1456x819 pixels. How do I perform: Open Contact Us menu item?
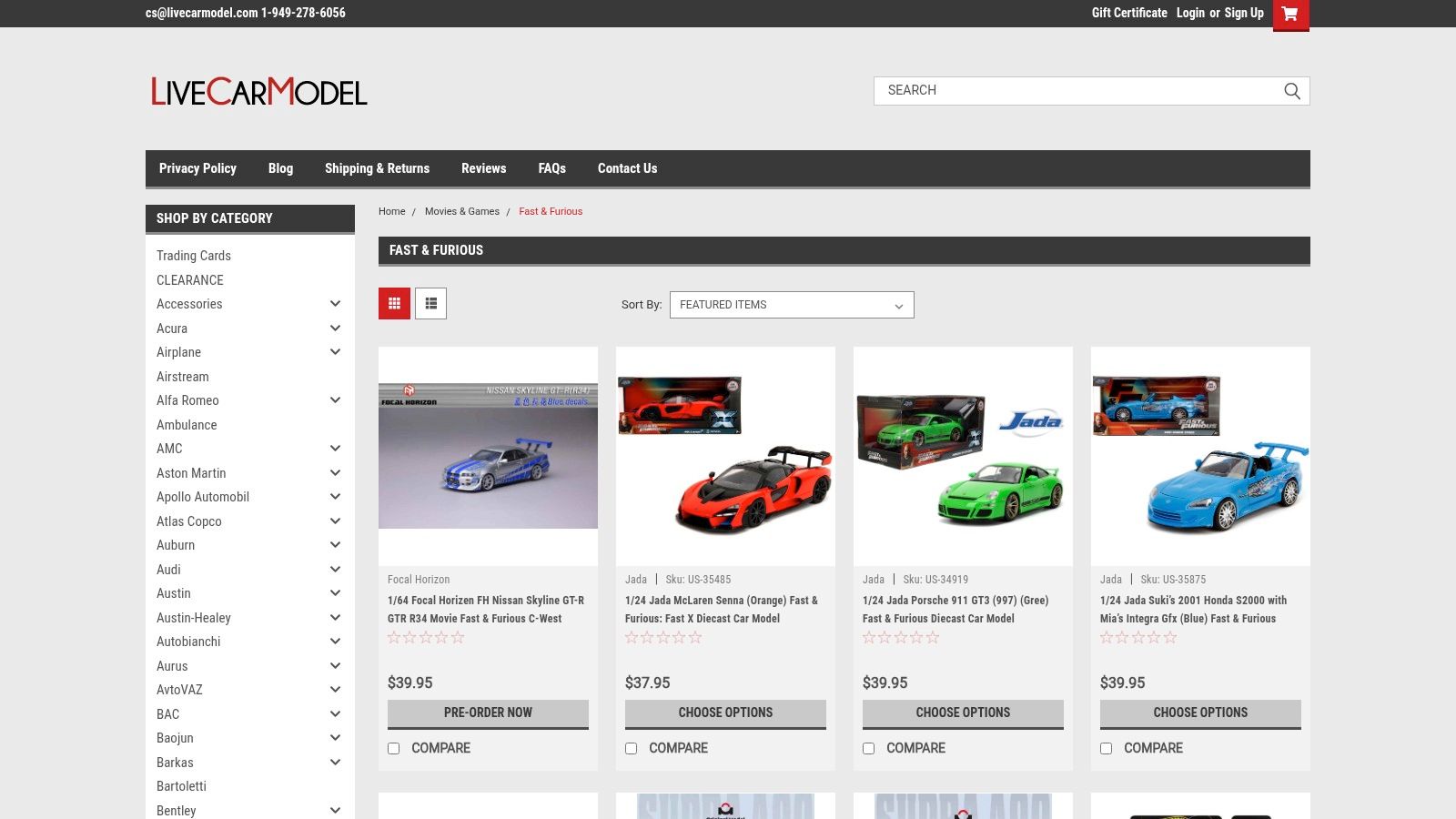[627, 168]
